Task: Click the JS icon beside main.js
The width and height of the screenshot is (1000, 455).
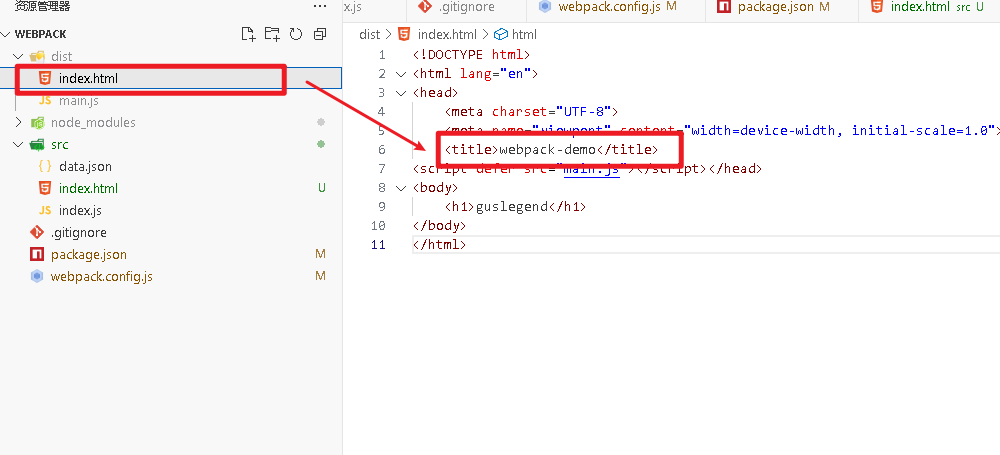Action: [45, 101]
